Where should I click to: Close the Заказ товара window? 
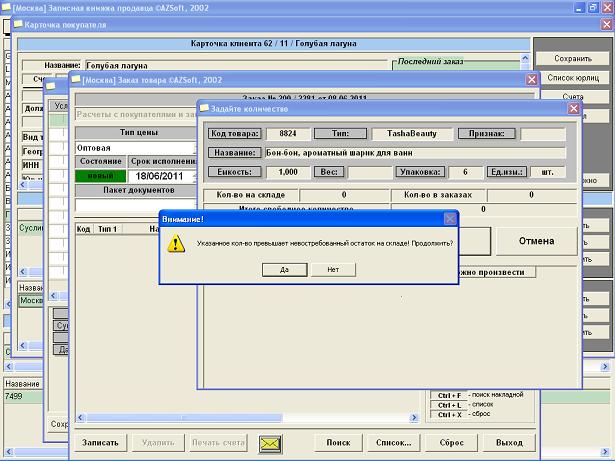(531, 80)
